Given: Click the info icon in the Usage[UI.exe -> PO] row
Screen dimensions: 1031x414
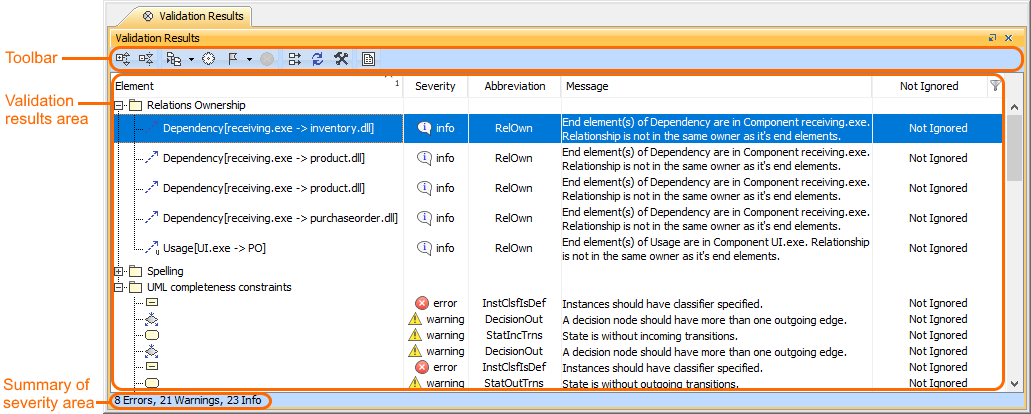Looking at the screenshot, I should point(425,248).
